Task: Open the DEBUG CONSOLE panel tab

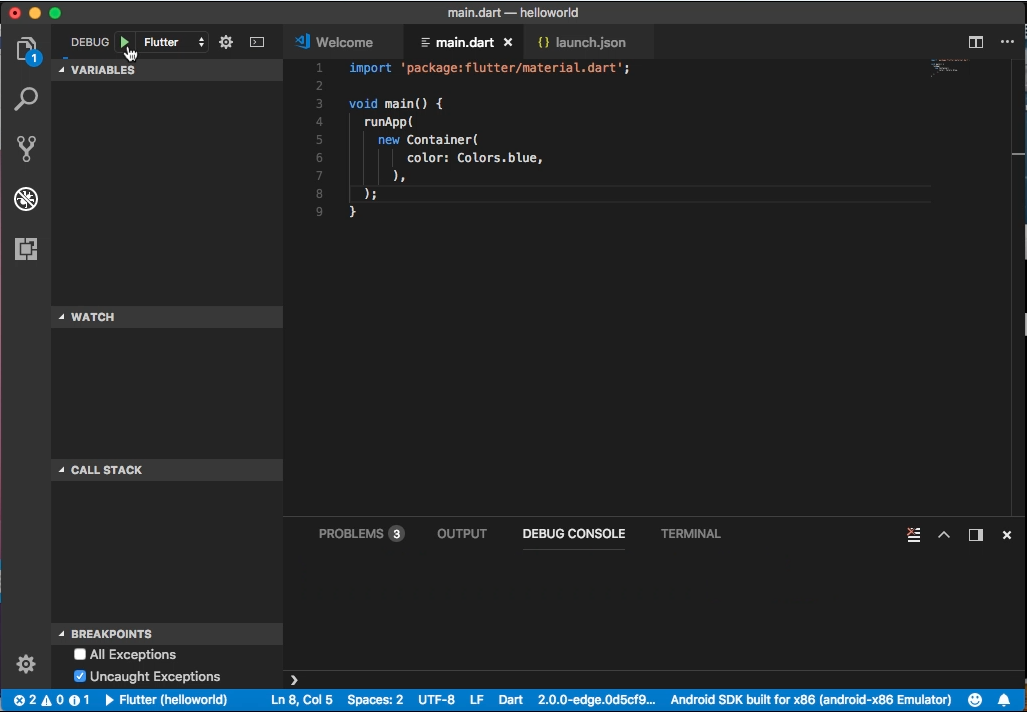Action: tap(574, 534)
